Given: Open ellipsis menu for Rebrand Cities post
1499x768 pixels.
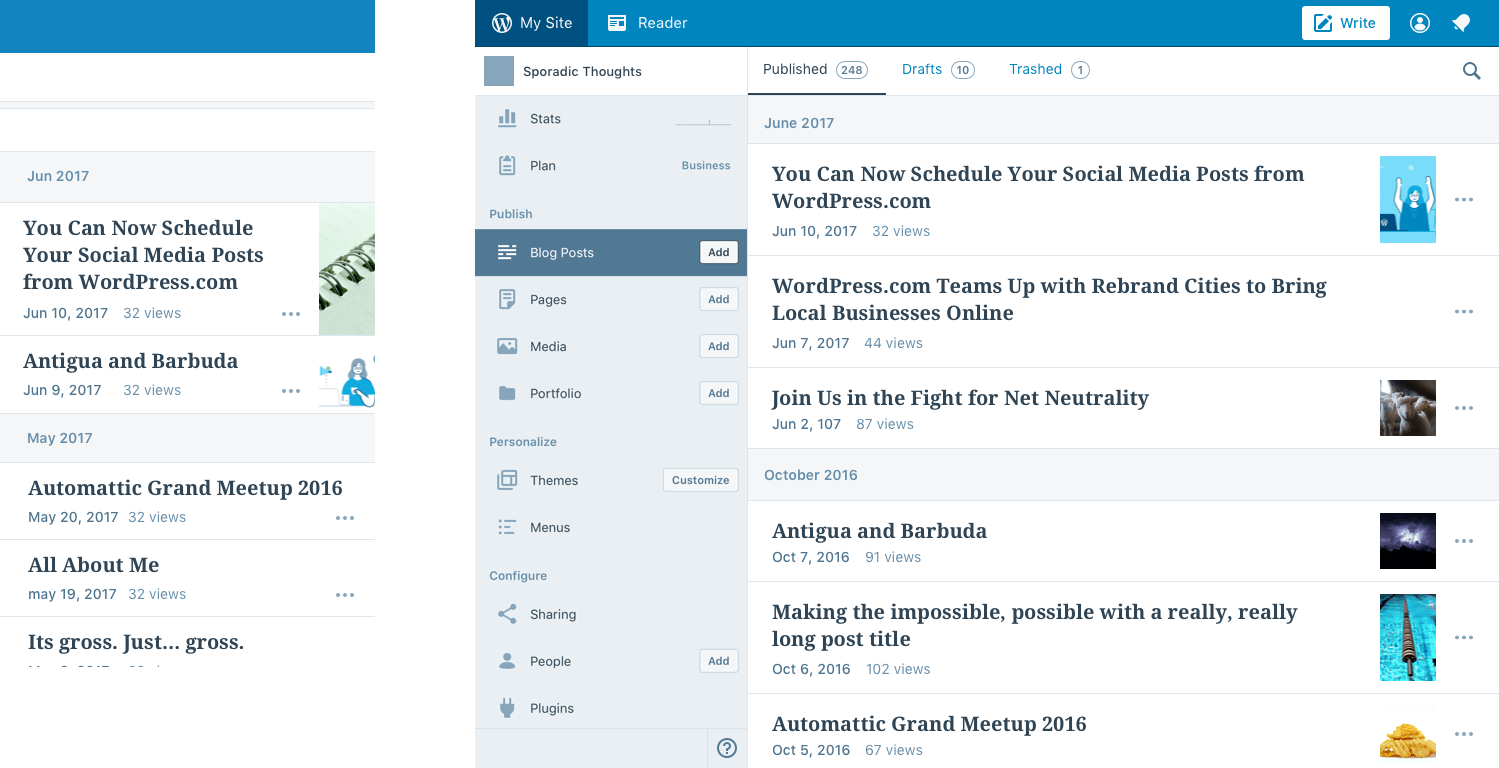Looking at the screenshot, I should click(1463, 312).
